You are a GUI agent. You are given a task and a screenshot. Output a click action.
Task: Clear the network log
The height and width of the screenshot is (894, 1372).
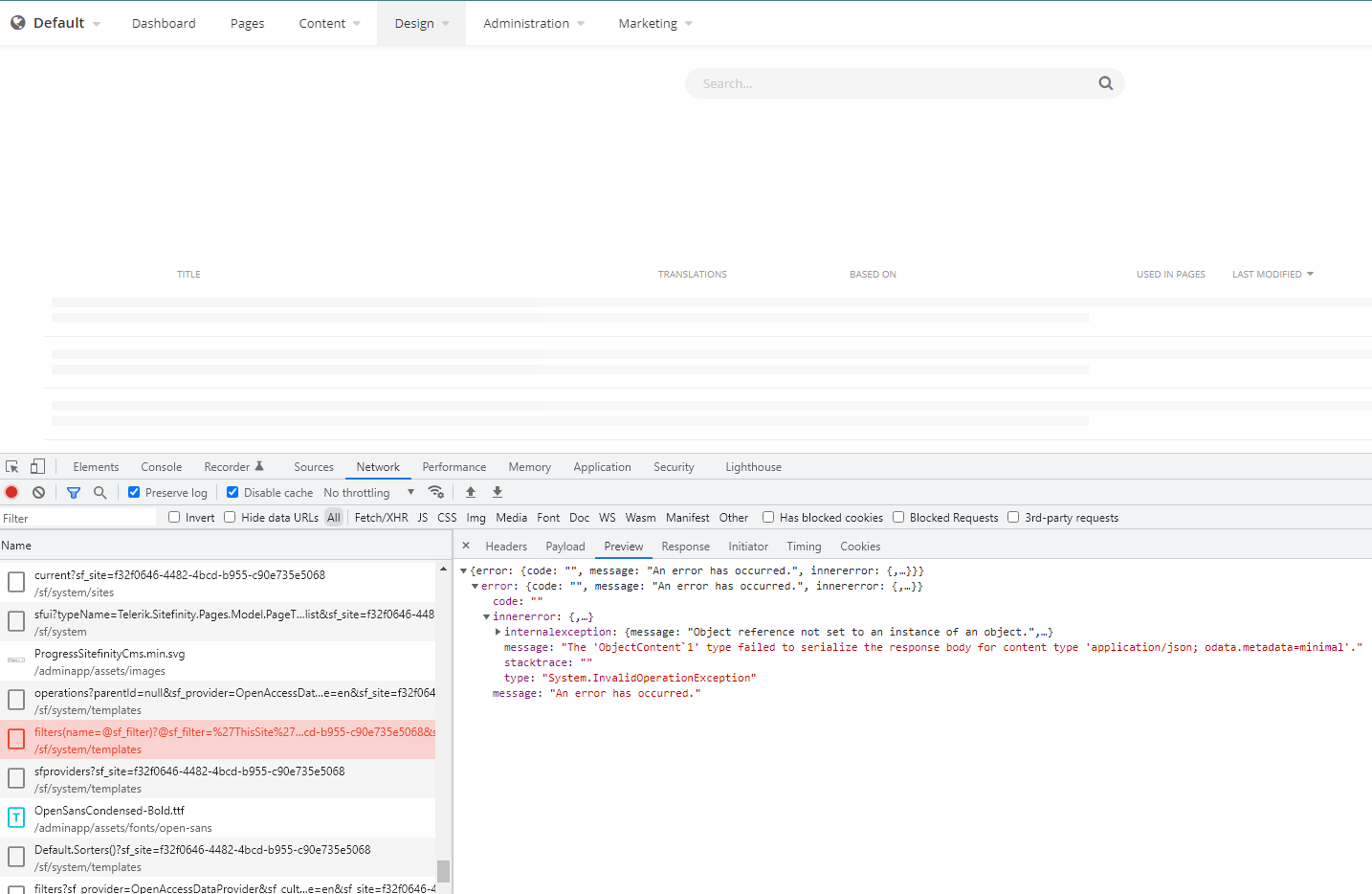click(38, 492)
